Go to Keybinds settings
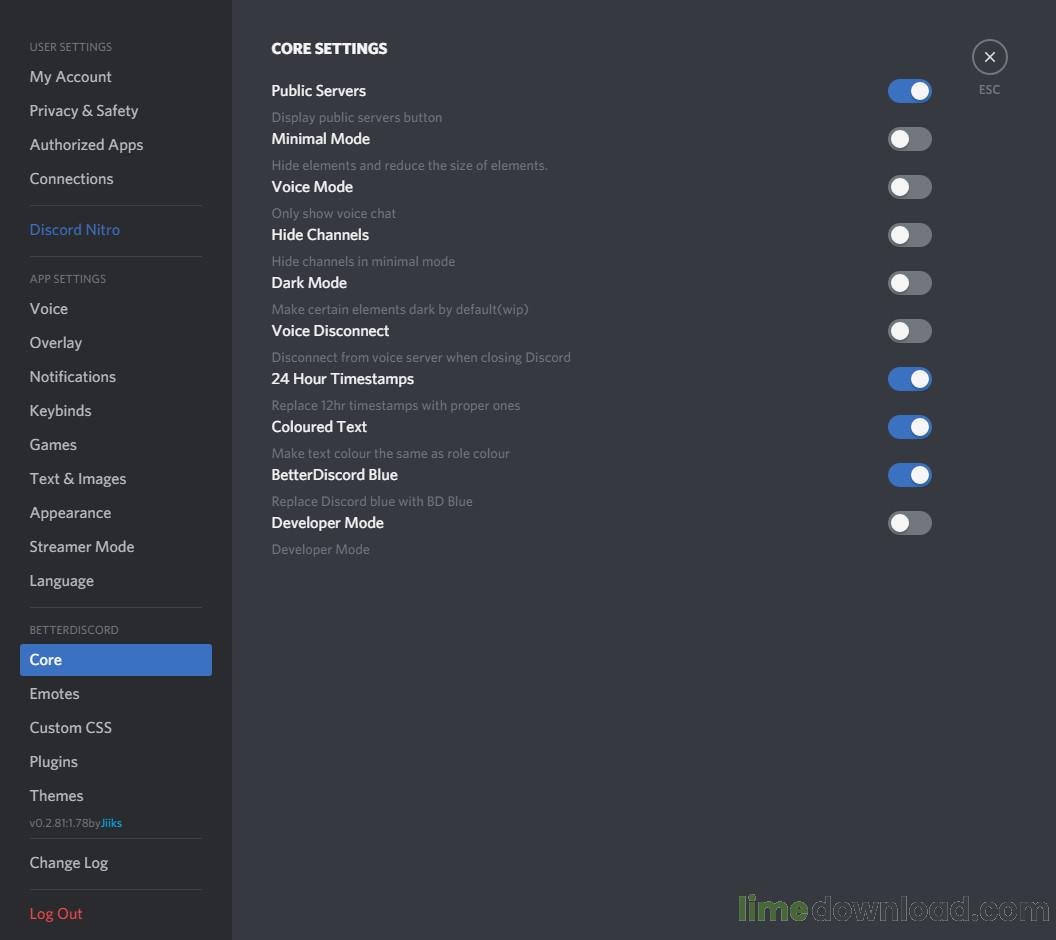 tap(116, 411)
